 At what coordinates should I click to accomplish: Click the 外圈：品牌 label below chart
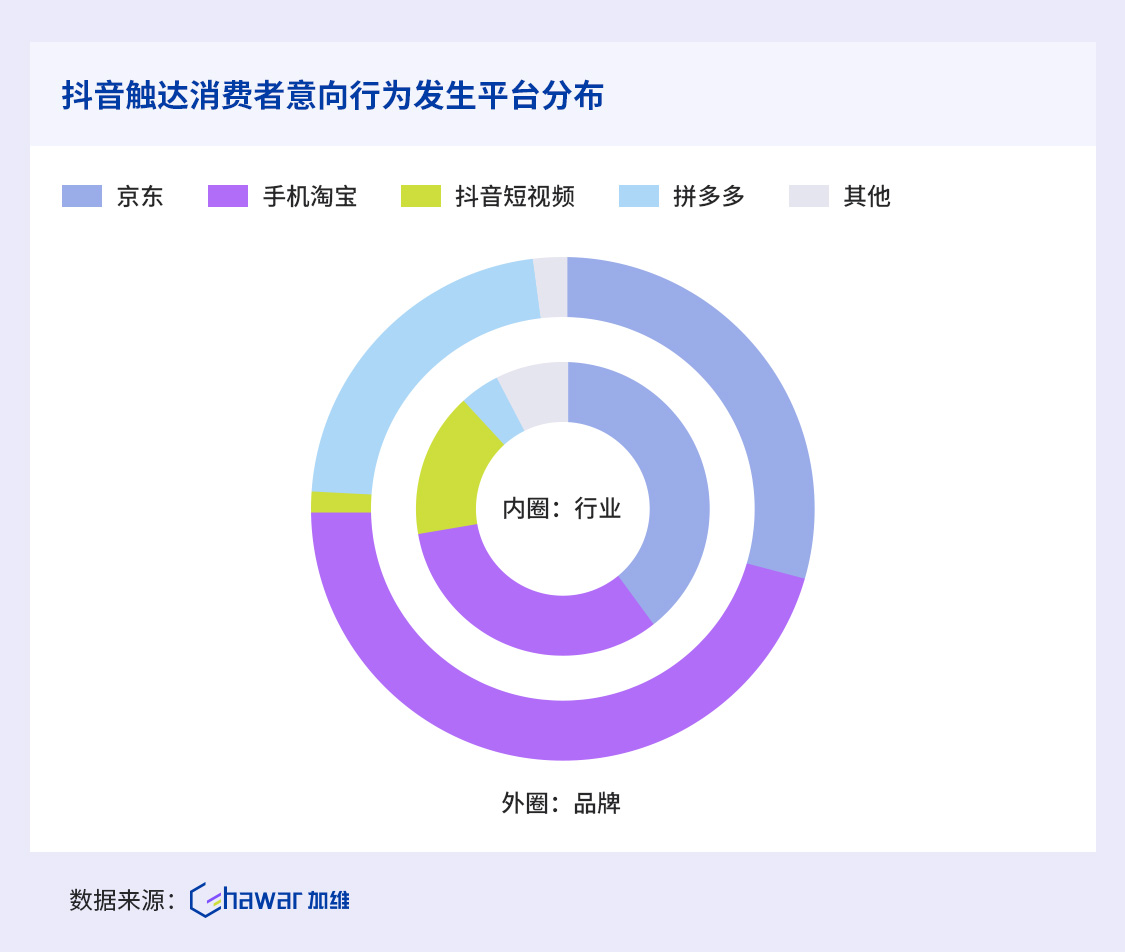tap(561, 803)
